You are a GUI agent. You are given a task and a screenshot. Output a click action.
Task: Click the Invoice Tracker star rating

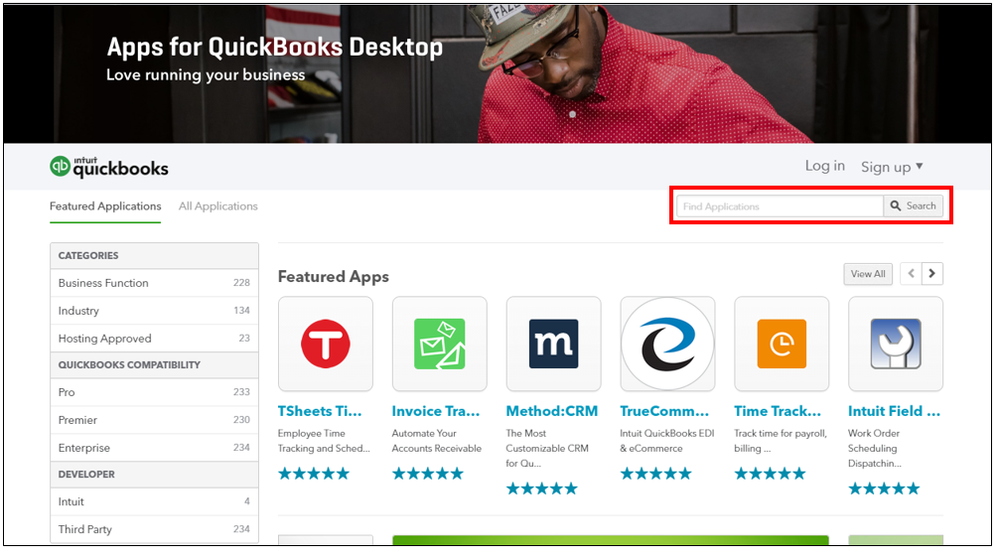(x=428, y=473)
